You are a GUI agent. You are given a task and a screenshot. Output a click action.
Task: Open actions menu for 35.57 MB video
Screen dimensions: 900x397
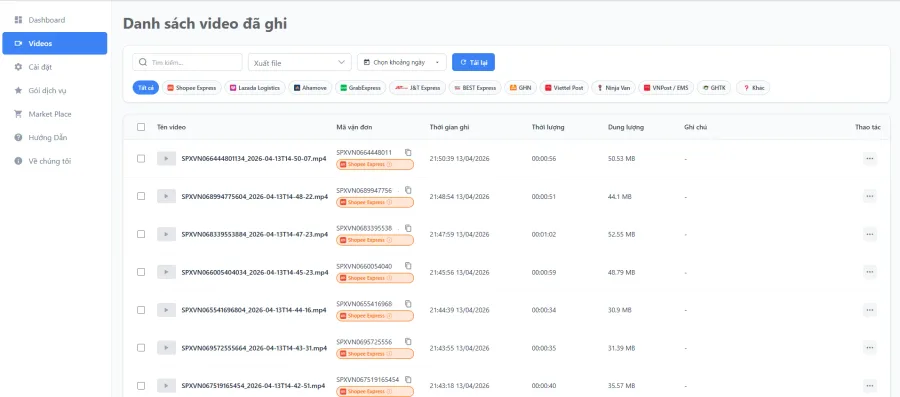(870, 386)
